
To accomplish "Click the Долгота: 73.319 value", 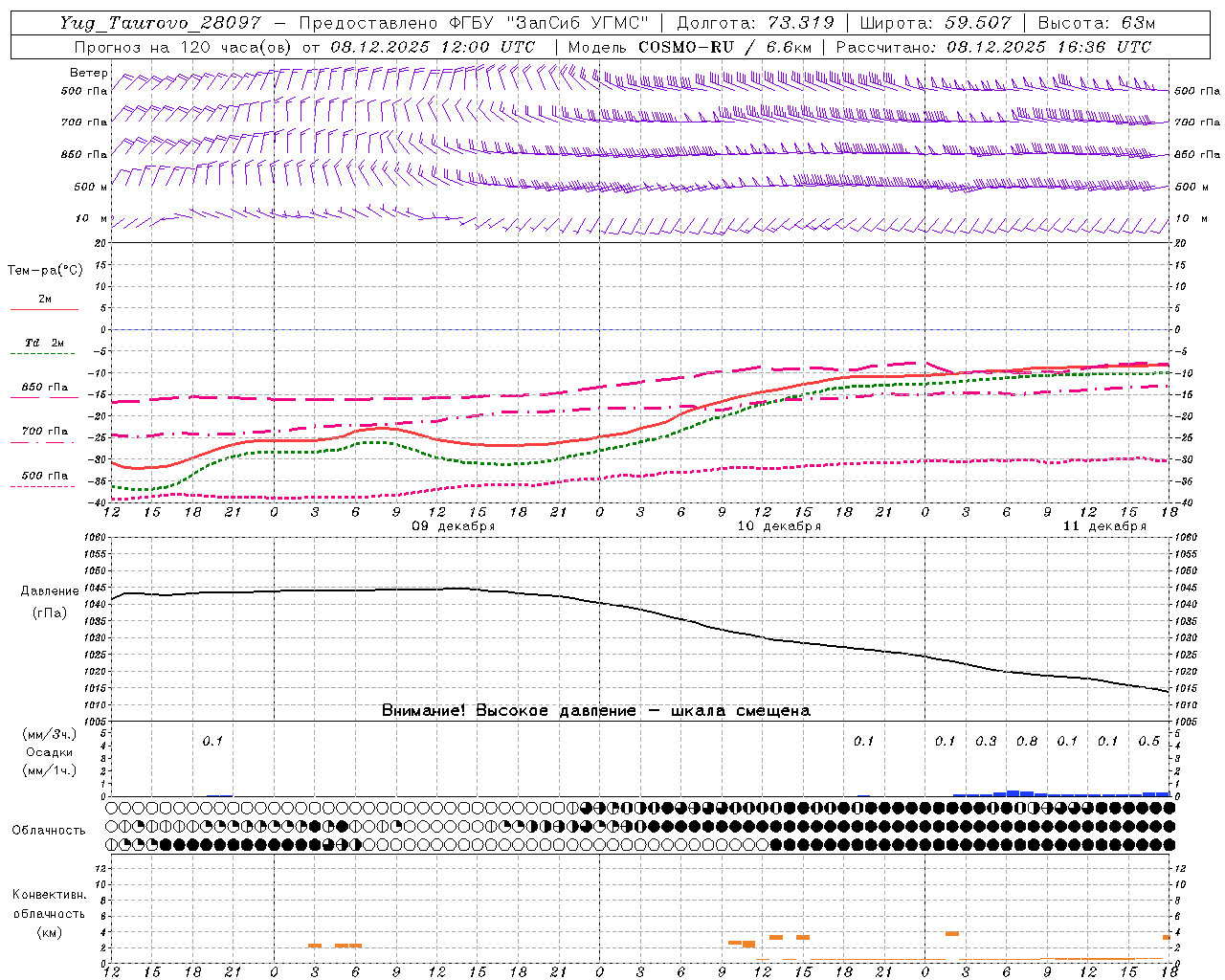I will coord(754,23).
